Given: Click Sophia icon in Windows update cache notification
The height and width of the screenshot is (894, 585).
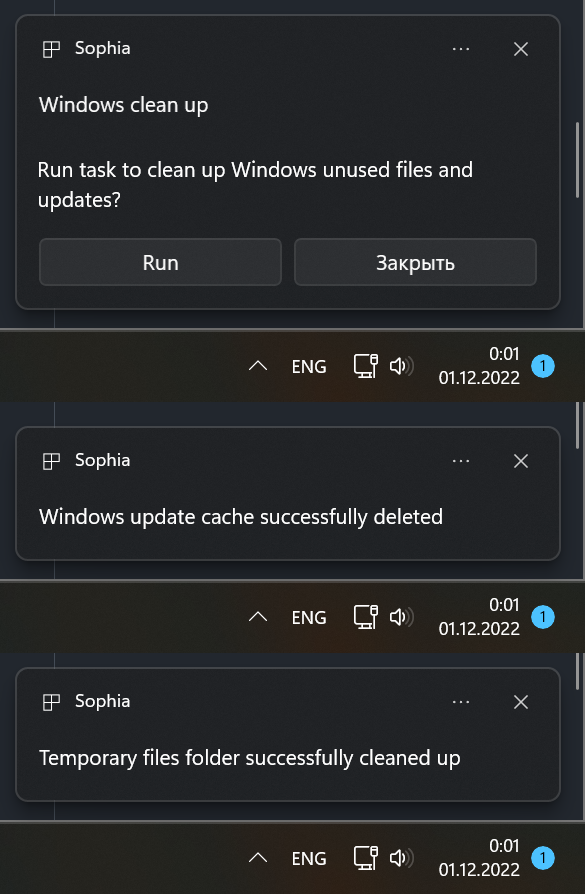Looking at the screenshot, I should [51, 461].
